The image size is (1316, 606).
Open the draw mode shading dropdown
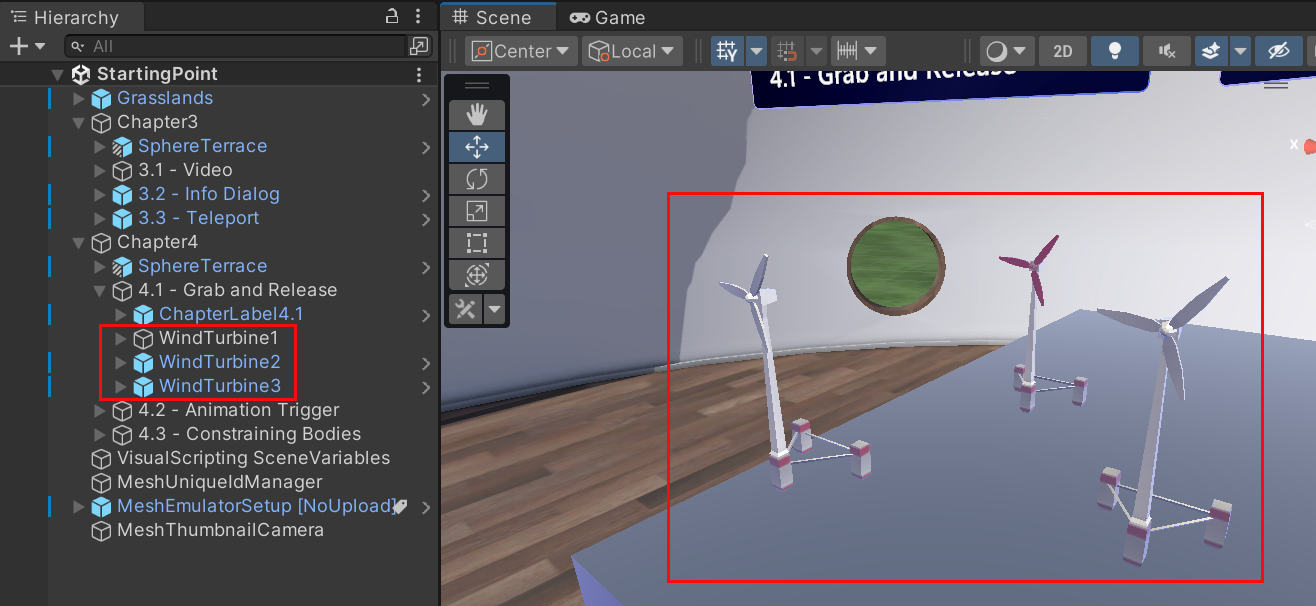point(1005,51)
